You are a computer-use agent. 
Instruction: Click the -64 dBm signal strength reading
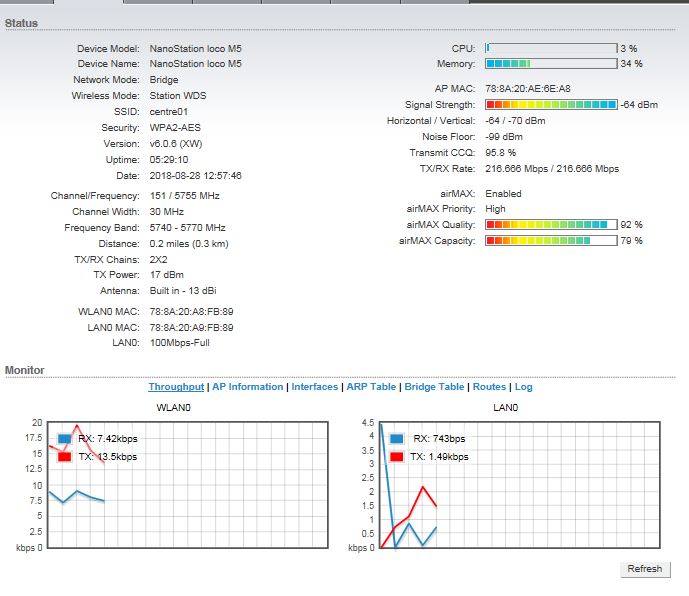[x=639, y=105]
